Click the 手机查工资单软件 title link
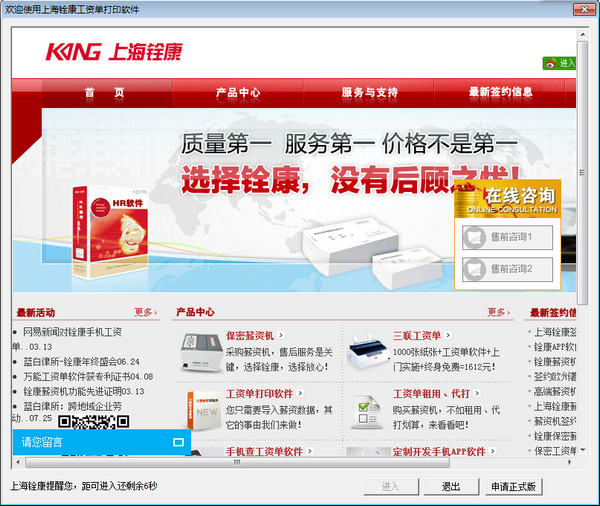600x506 pixels. coord(264,452)
